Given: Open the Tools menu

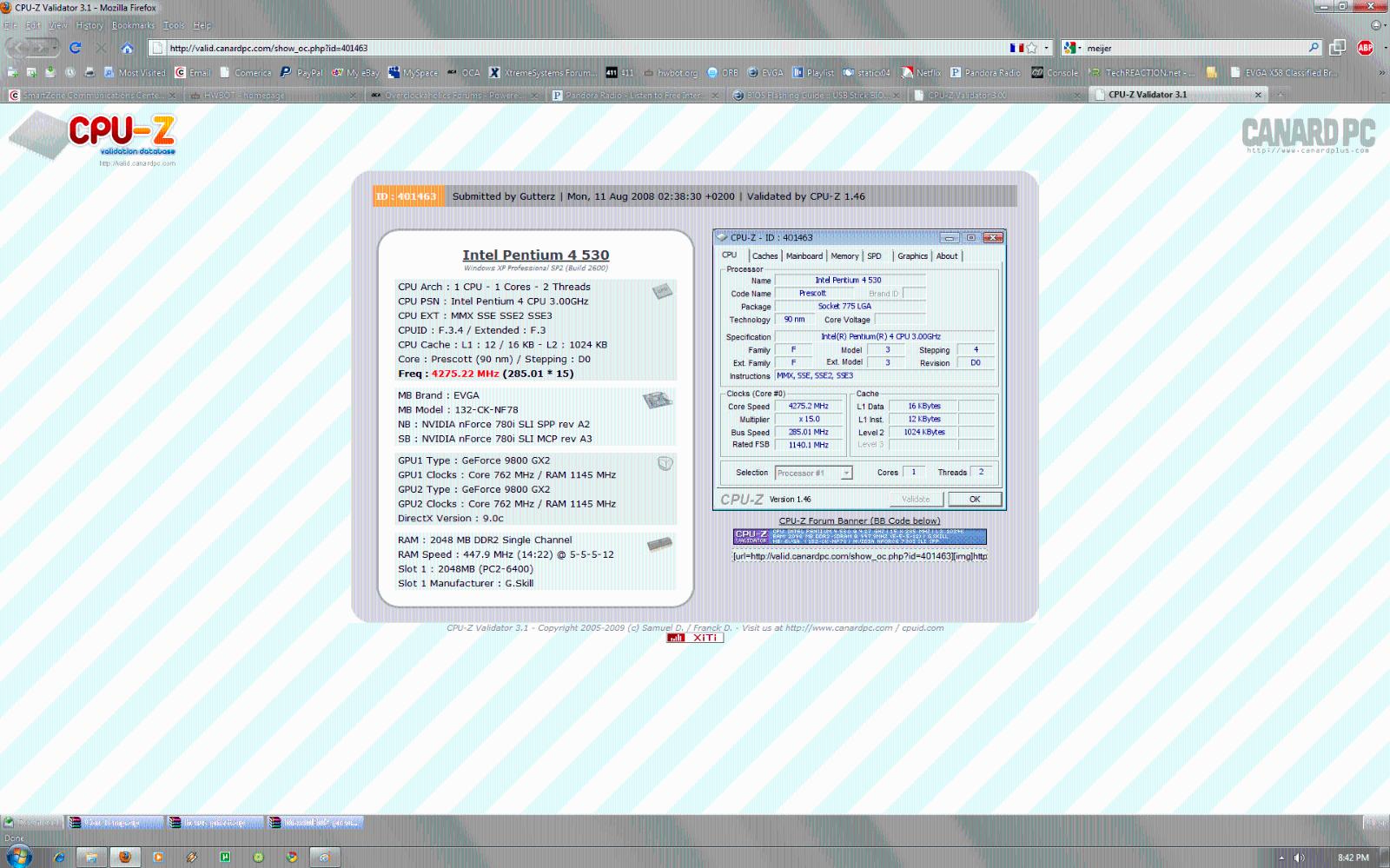Looking at the screenshot, I should click(174, 25).
